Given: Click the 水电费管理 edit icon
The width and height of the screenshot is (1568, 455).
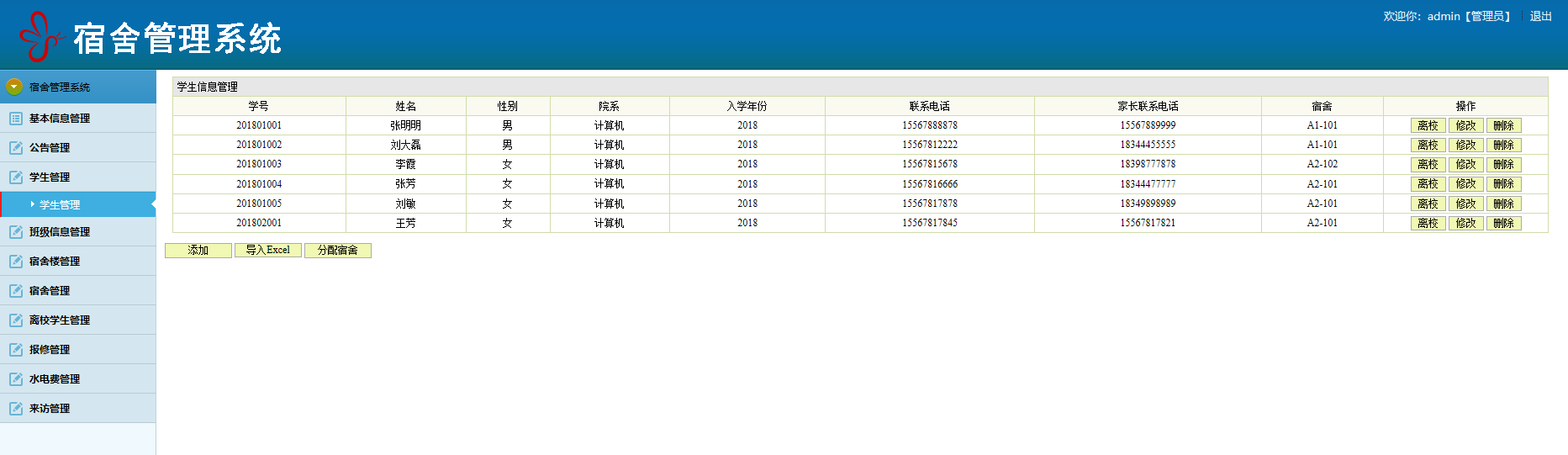Looking at the screenshot, I should point(16,379).
